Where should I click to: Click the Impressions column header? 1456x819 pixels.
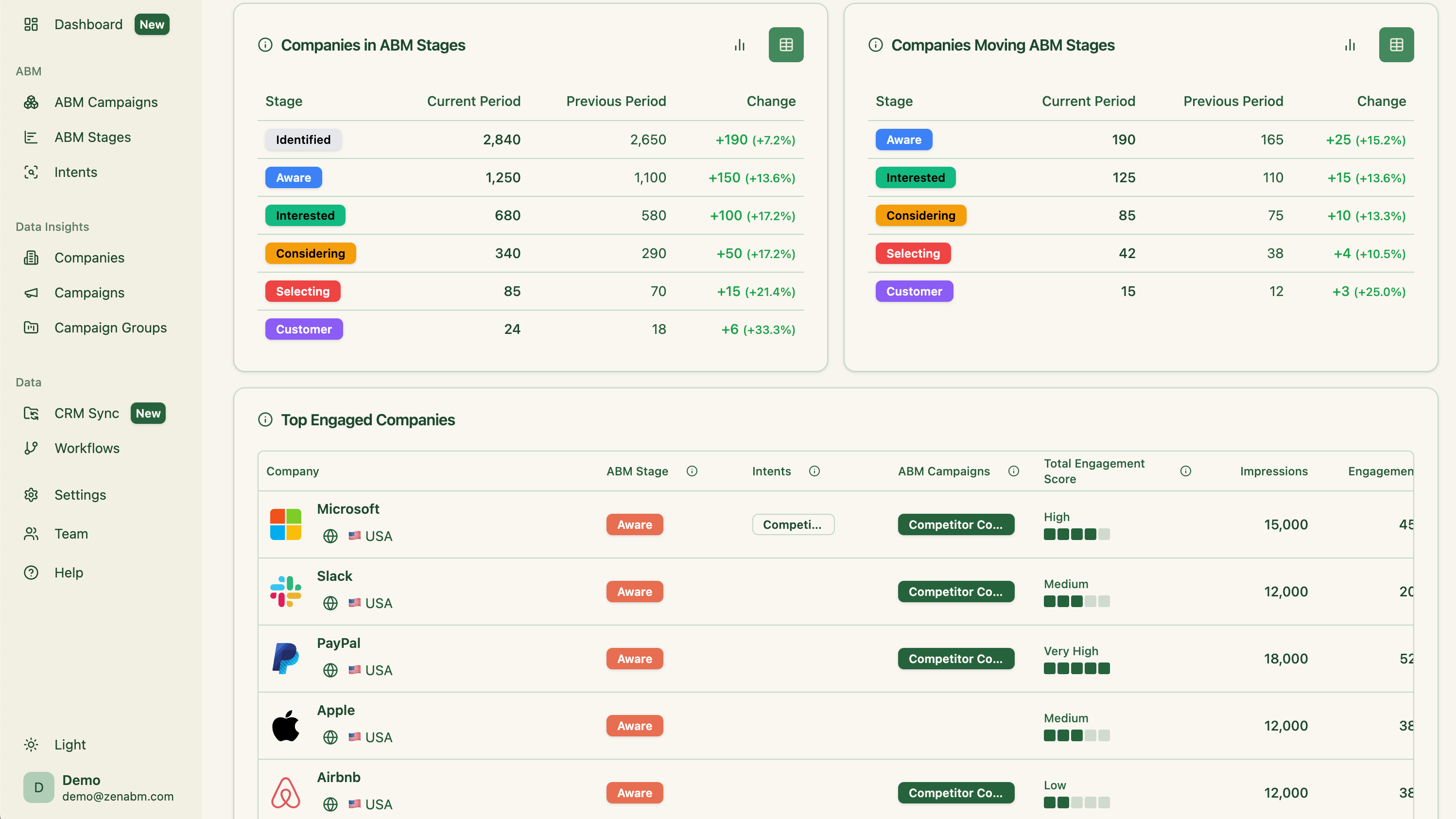coord(1273,471)
